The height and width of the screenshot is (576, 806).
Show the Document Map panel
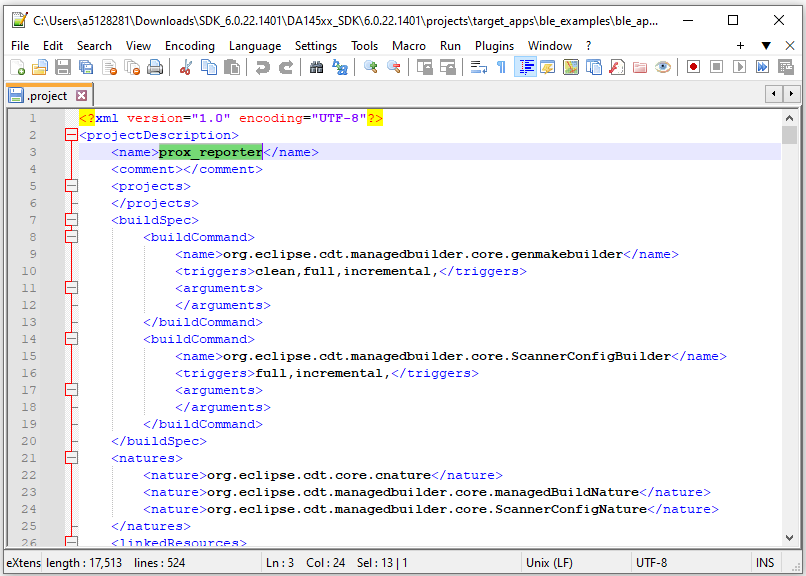(x=571, y=67)
